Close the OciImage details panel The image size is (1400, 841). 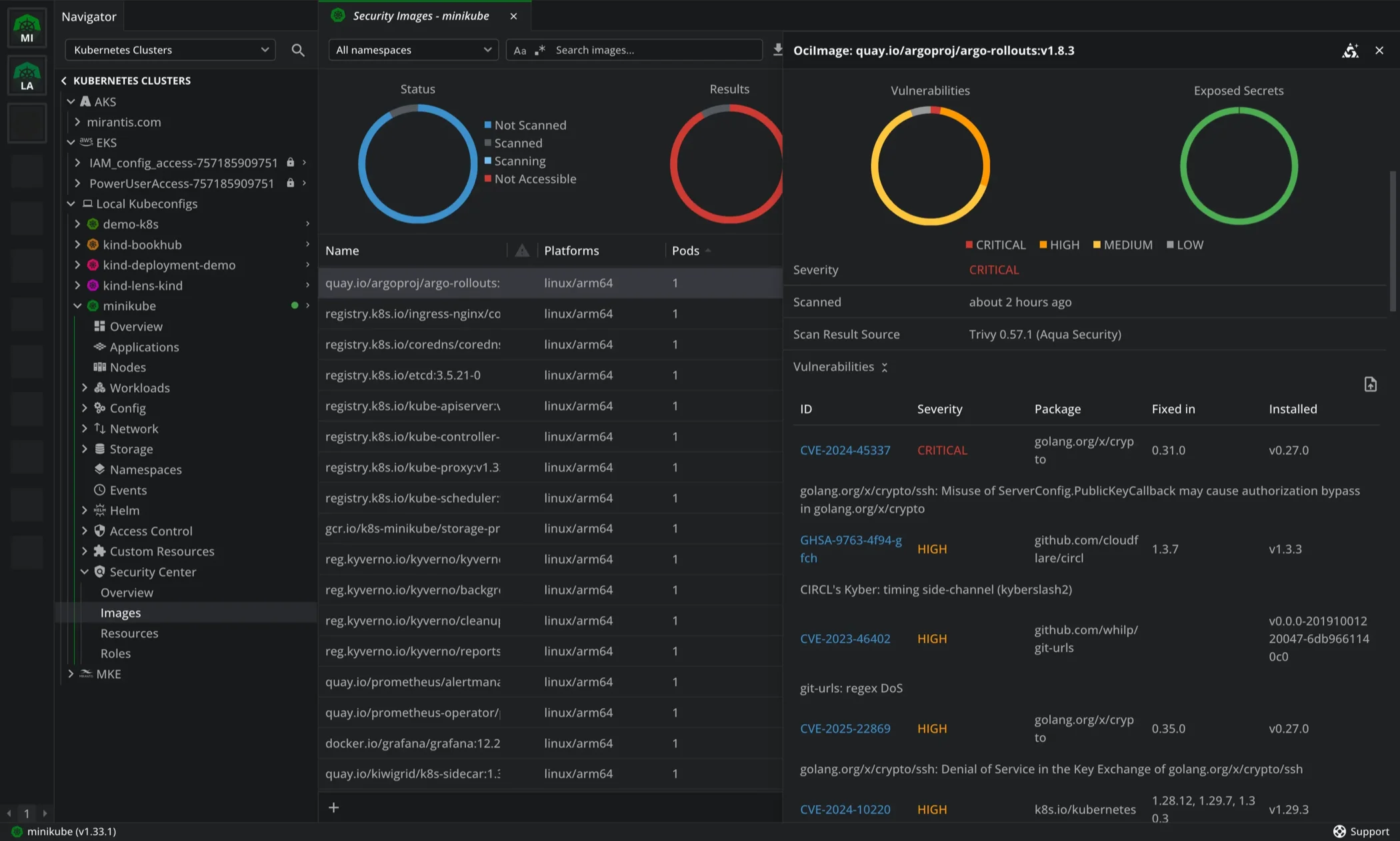tap(1379, 51)
